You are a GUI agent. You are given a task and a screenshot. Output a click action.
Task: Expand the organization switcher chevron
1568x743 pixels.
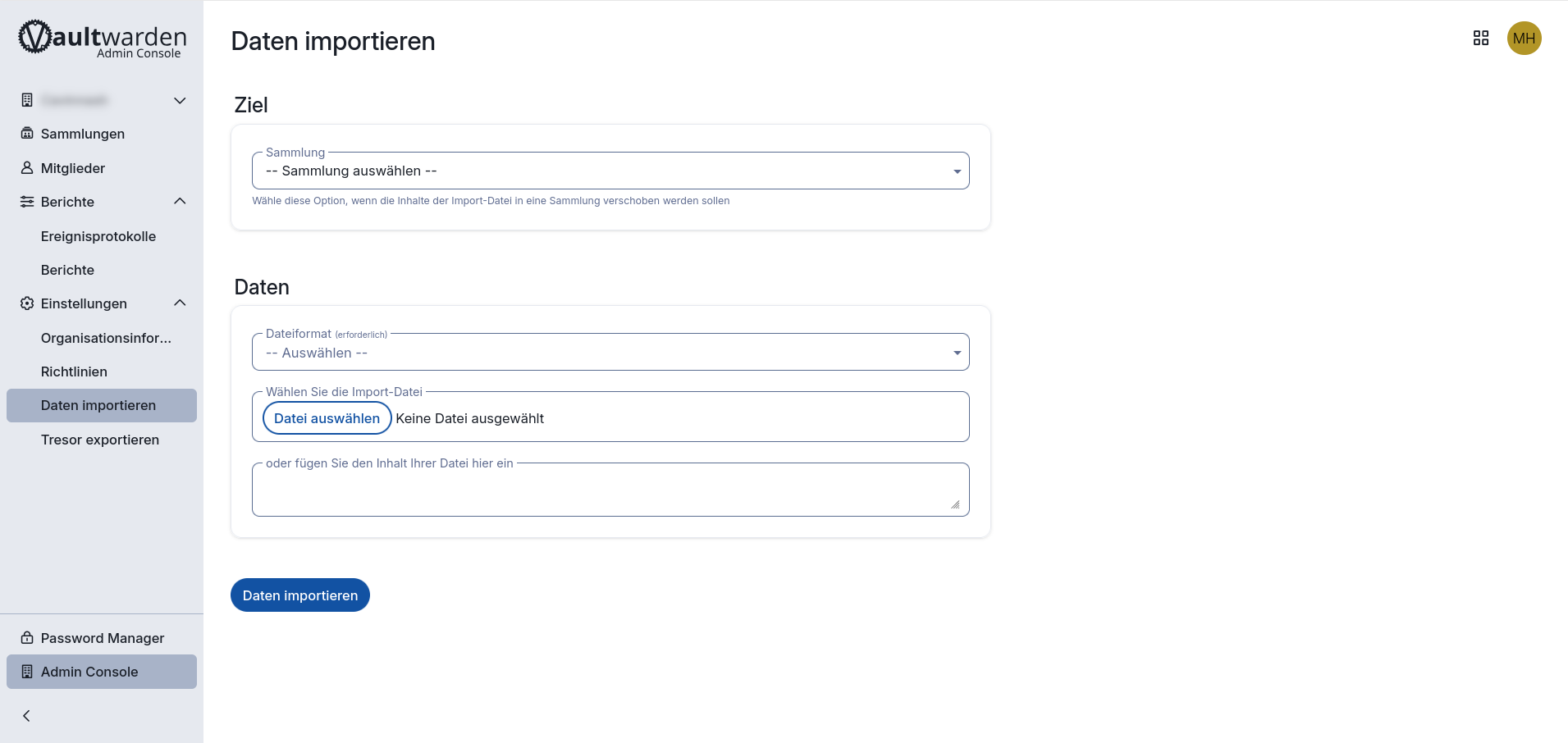coord(180,100)
